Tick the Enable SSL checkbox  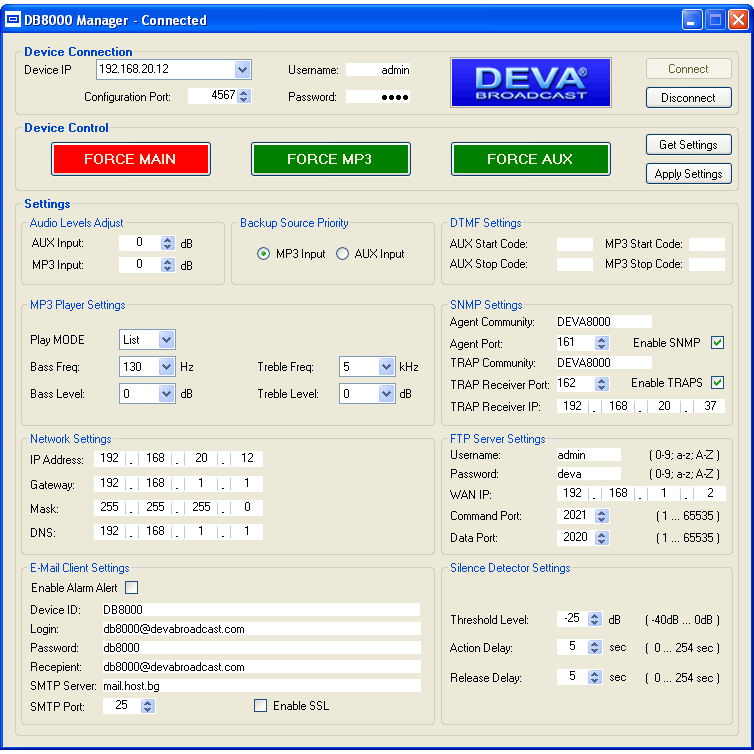pos(261,706)
